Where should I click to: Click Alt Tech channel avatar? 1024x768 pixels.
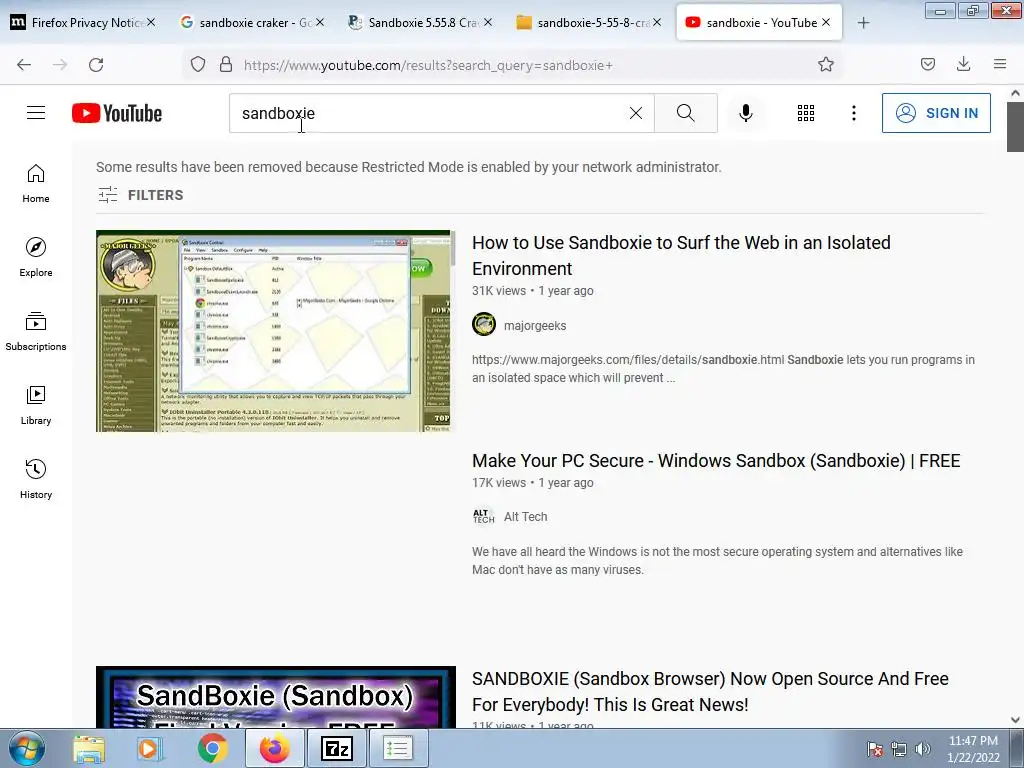pos(484,516)
